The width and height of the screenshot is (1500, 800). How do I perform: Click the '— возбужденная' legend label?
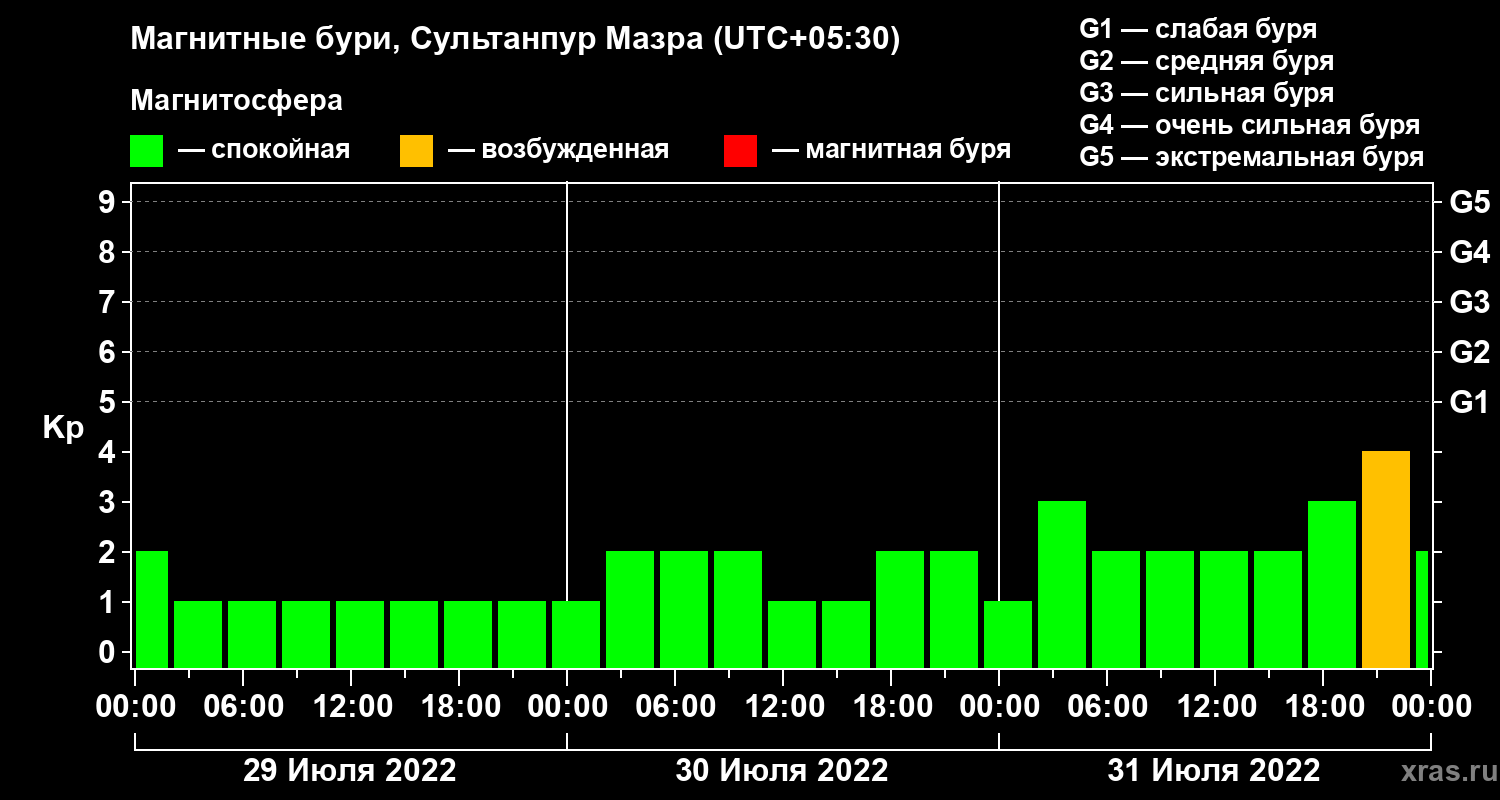(x=558, y=151)
